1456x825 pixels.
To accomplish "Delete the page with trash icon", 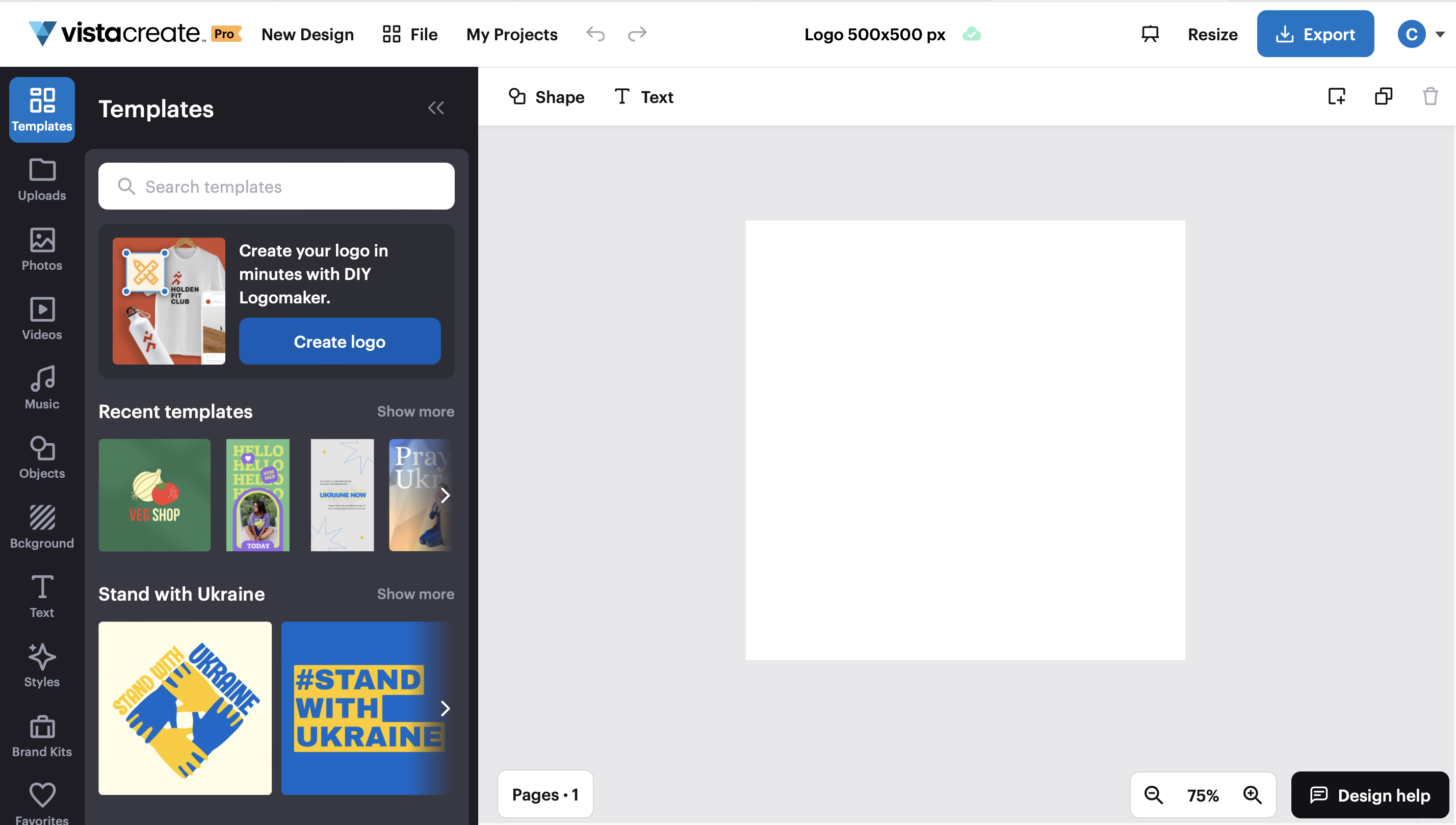I will tap(1430, 96).
